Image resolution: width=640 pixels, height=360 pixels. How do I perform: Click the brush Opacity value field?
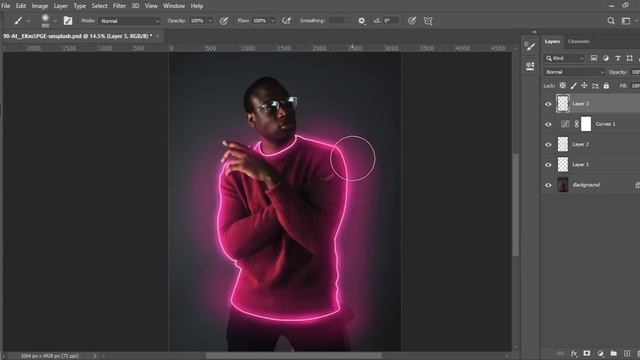tap(197, 21)
